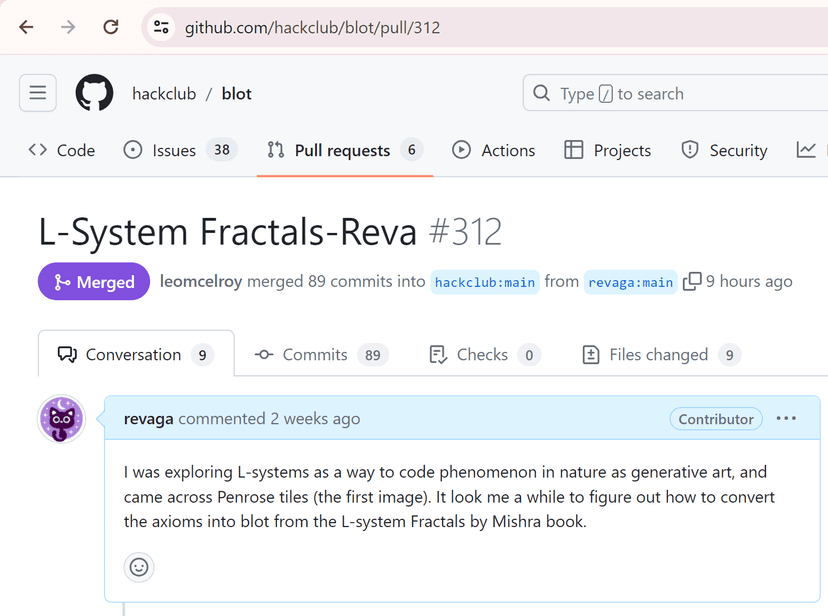Click the site information icon in address bar

161,27
